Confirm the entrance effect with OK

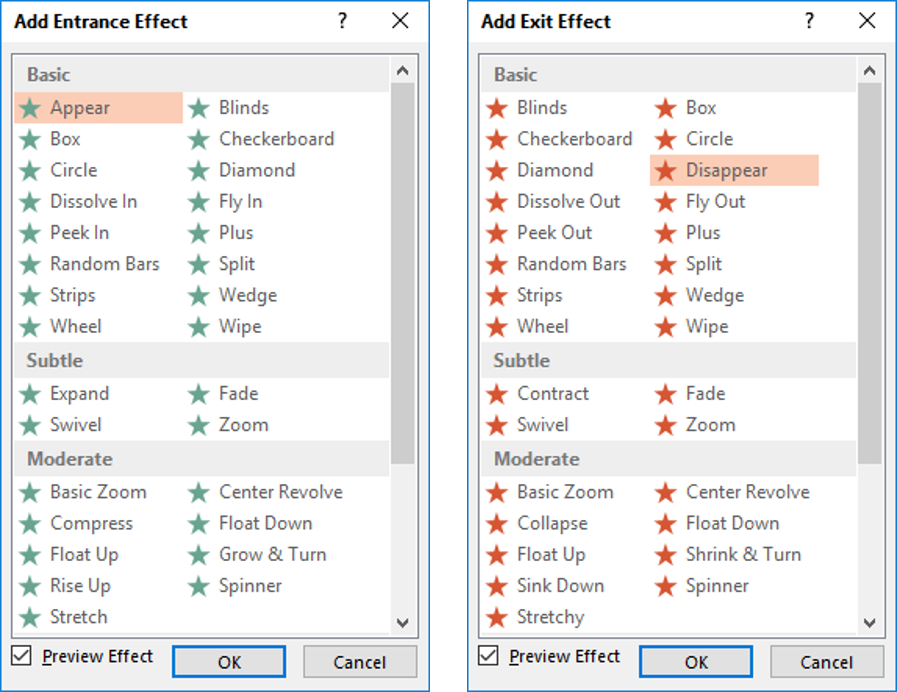pos(229,662)
